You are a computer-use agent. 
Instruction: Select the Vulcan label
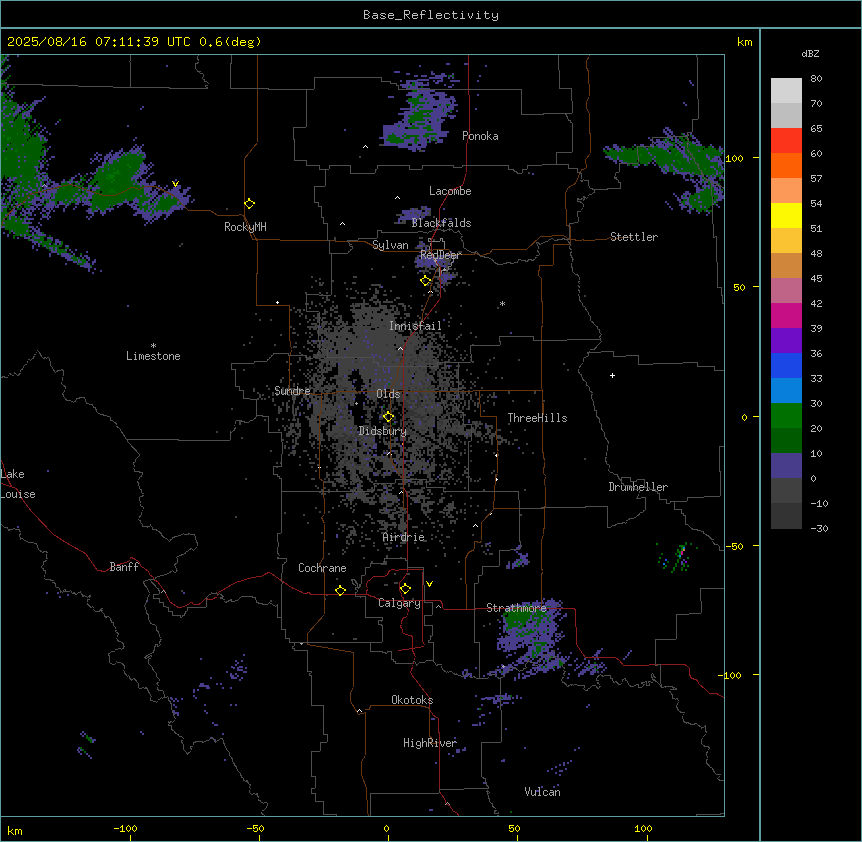[x=542, y=791]
